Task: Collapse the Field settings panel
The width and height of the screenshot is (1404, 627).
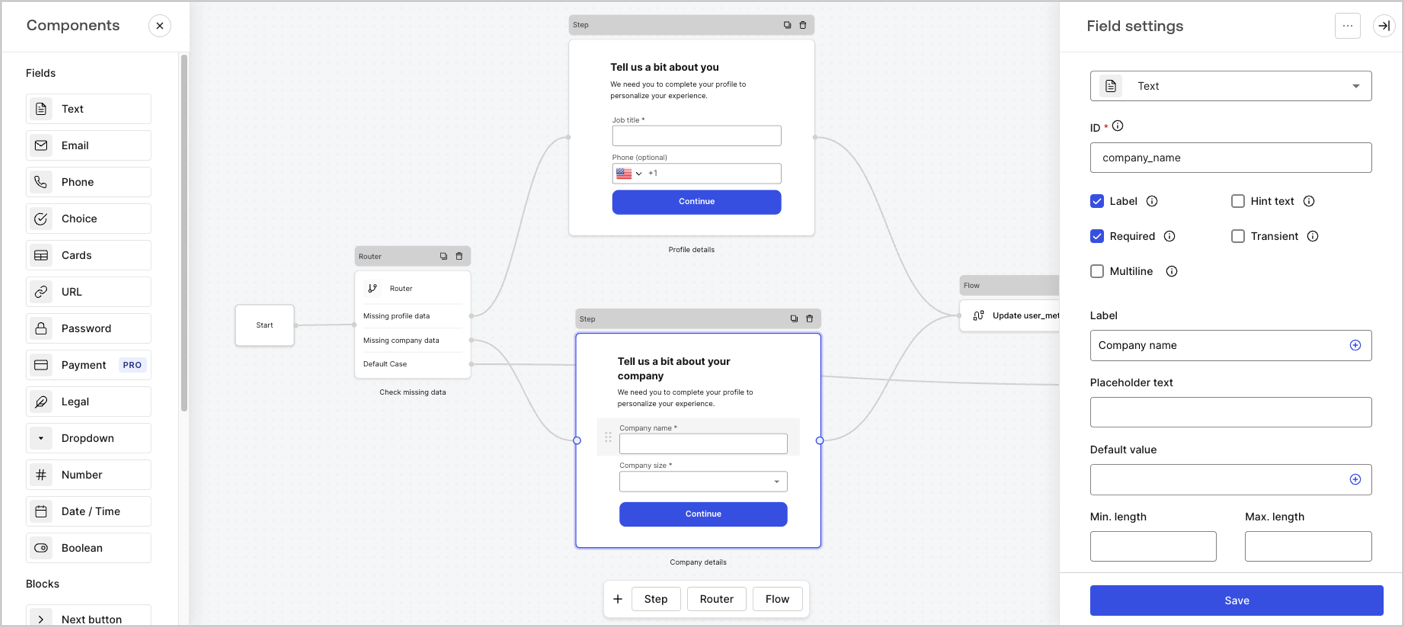Action: [x=1384, y=25]
